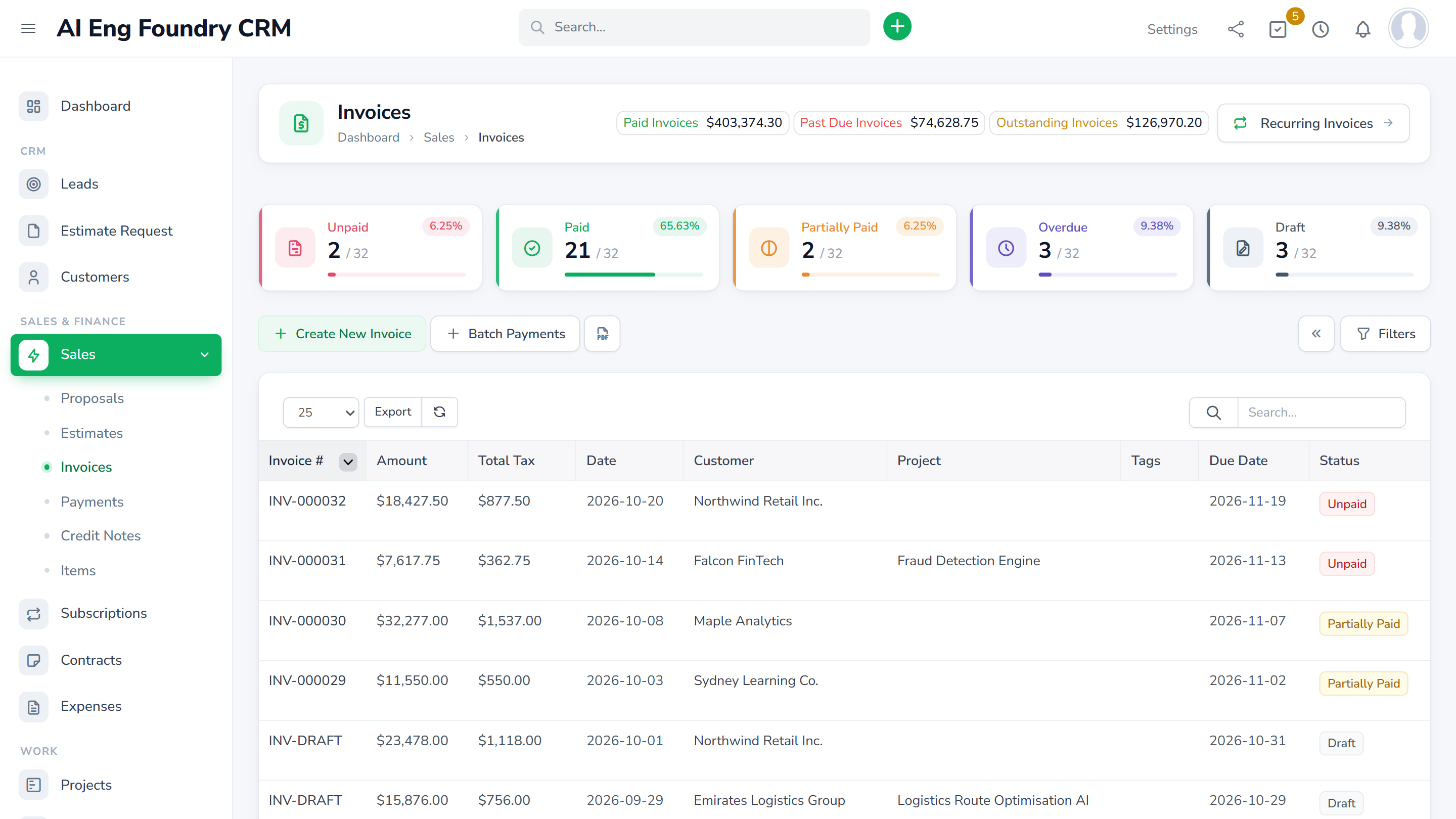
Task: Open Estimates in Sales submenu
Action: click(92, 433)
